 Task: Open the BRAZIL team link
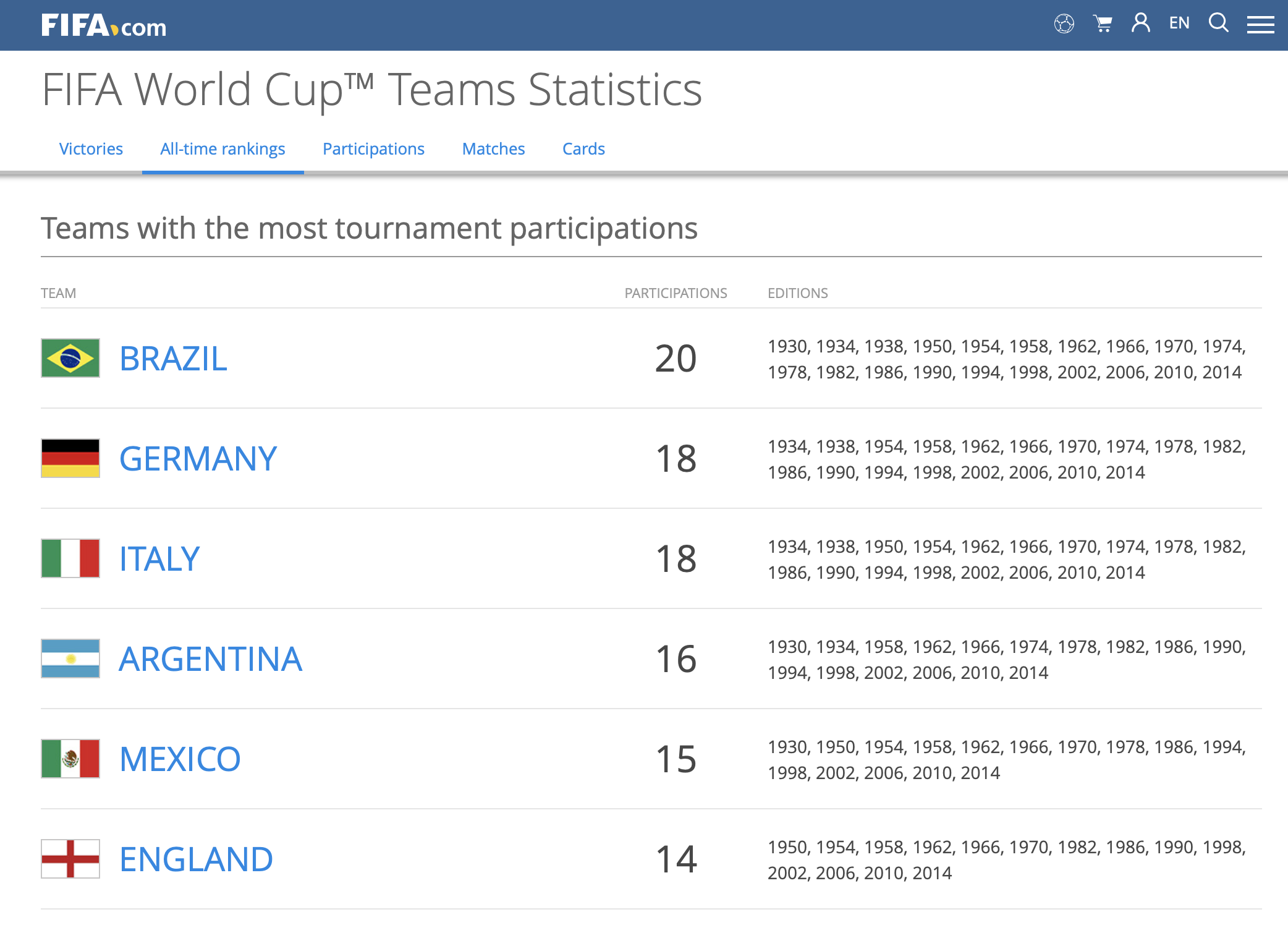[x=174, y=359]
